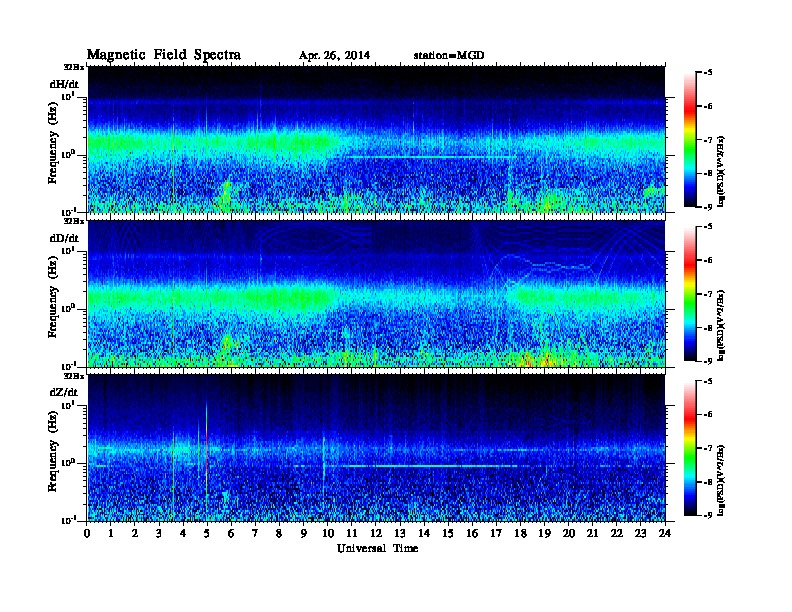The height and width of the screenshot is (612, 792).
Task: Click the 'dZ/dt' panel label
Action: coord(64,392)
